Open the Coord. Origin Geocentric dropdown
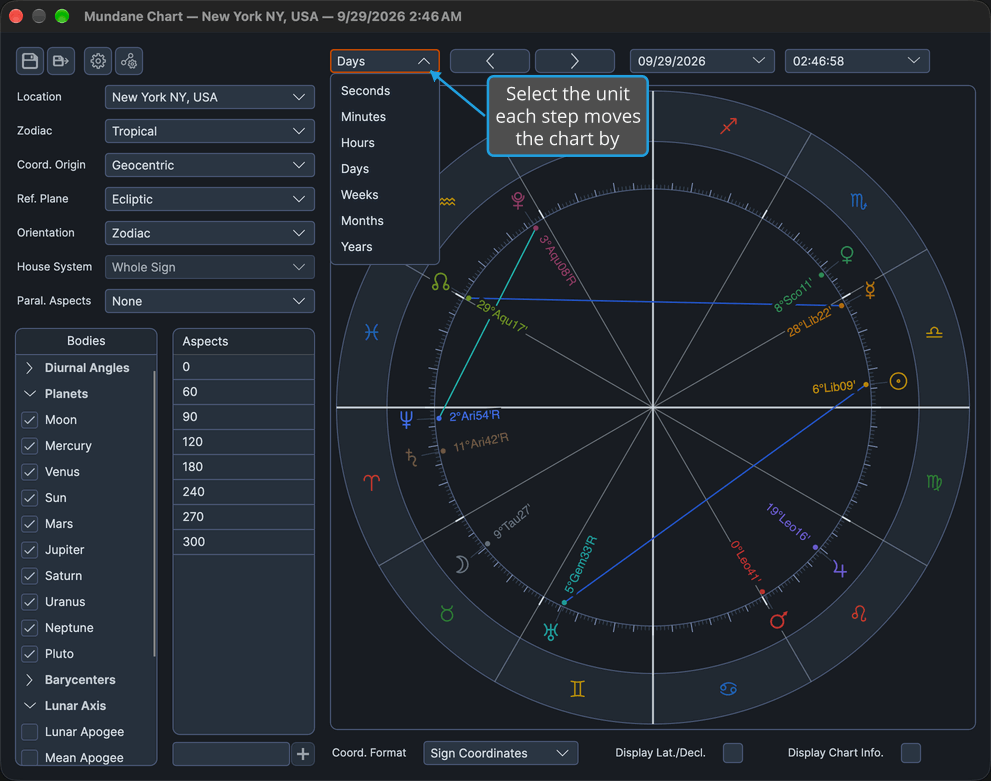This screenshot has width=991, height=781. point(210,166)
